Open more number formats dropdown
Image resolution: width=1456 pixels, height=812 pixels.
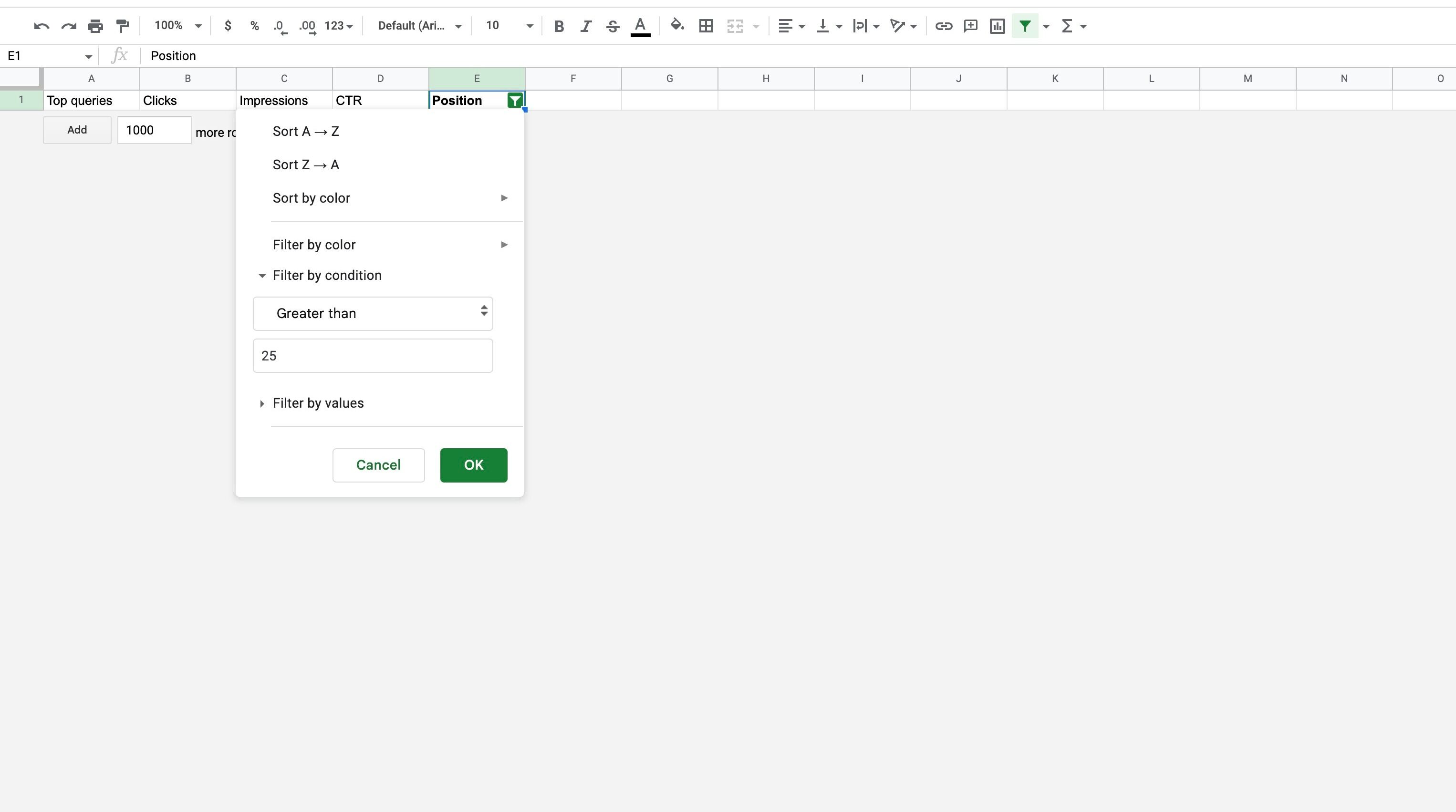point(339,26)
